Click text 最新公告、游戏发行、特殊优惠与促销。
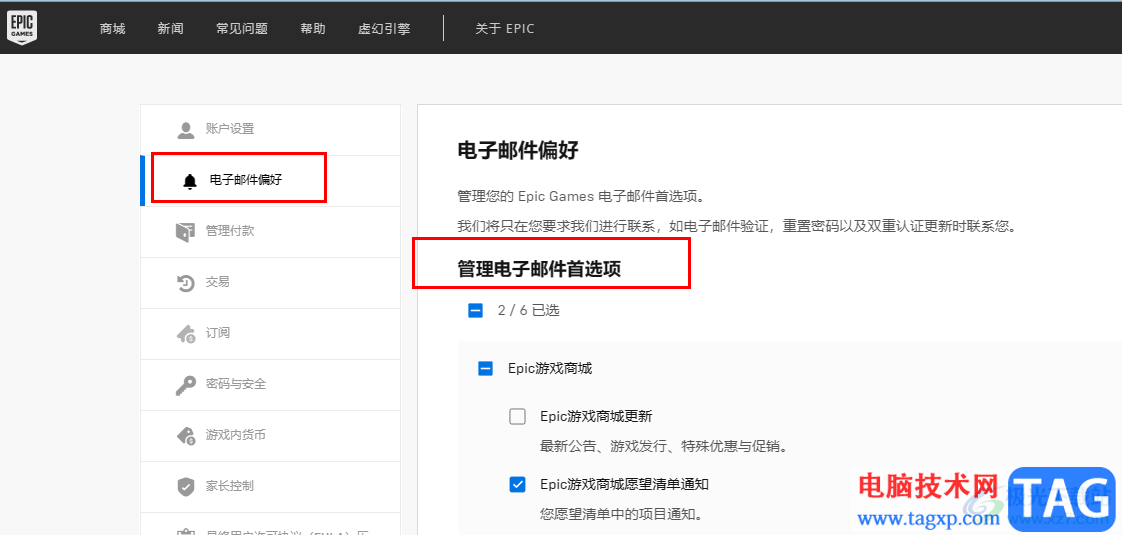Image resolution: width=1122 pixels, height=535 pixels. click(x=664, y=447)
